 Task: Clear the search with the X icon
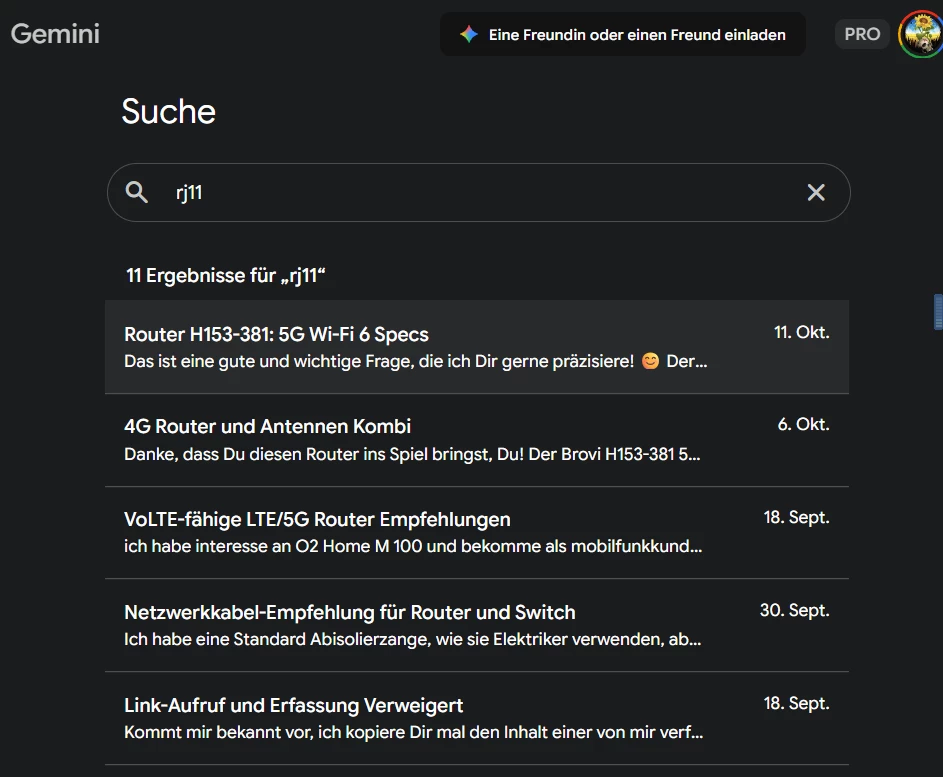point(816,192)
